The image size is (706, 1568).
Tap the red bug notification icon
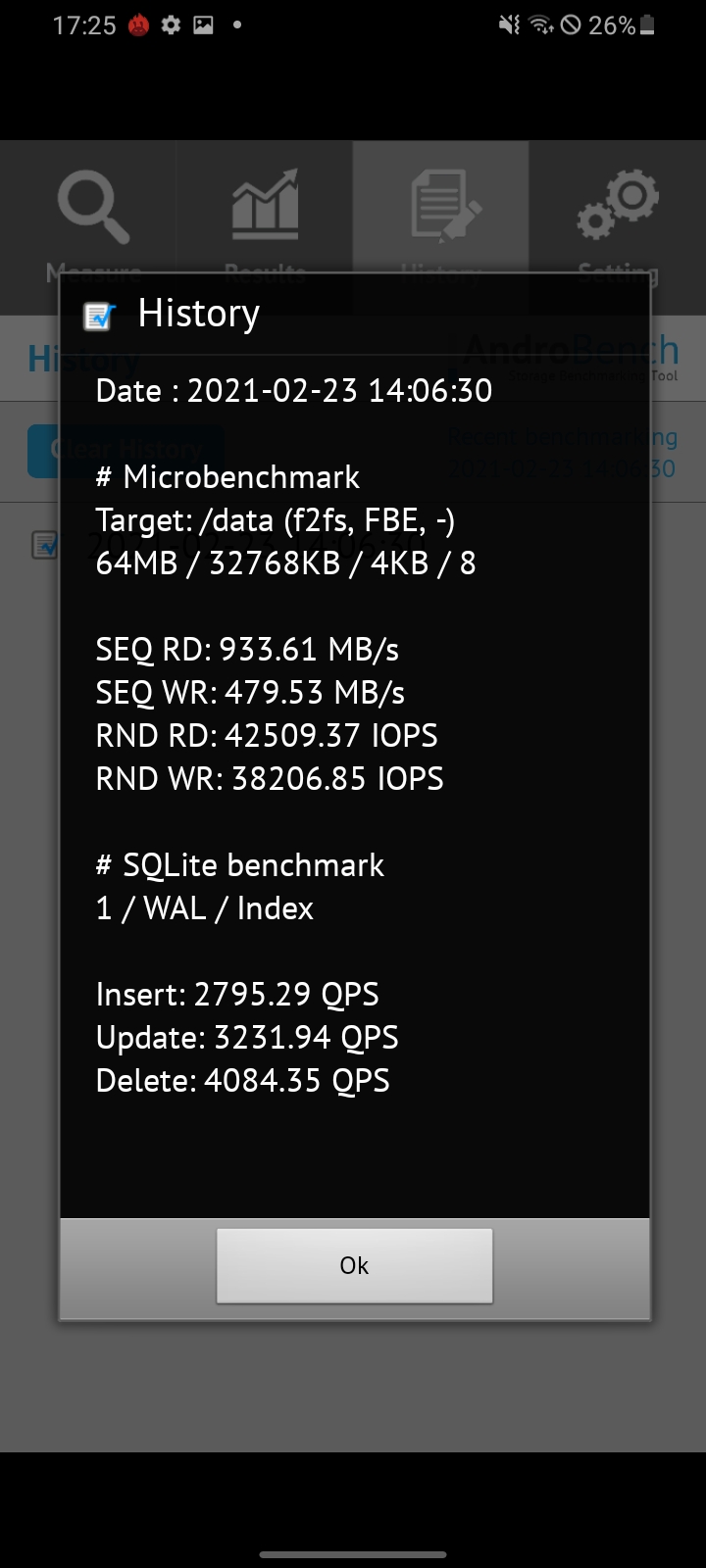coord(139,25)
